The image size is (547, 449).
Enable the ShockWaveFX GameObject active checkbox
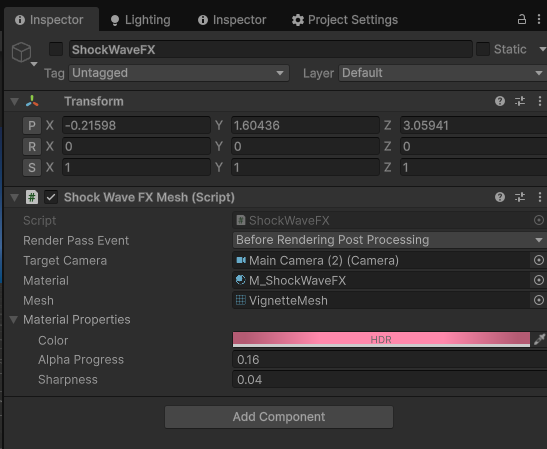(56, 49)
